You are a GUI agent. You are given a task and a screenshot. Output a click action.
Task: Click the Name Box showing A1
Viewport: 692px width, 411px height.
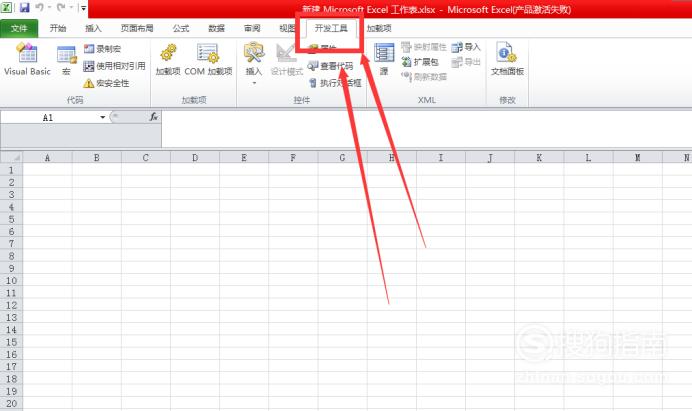[49, 117]
